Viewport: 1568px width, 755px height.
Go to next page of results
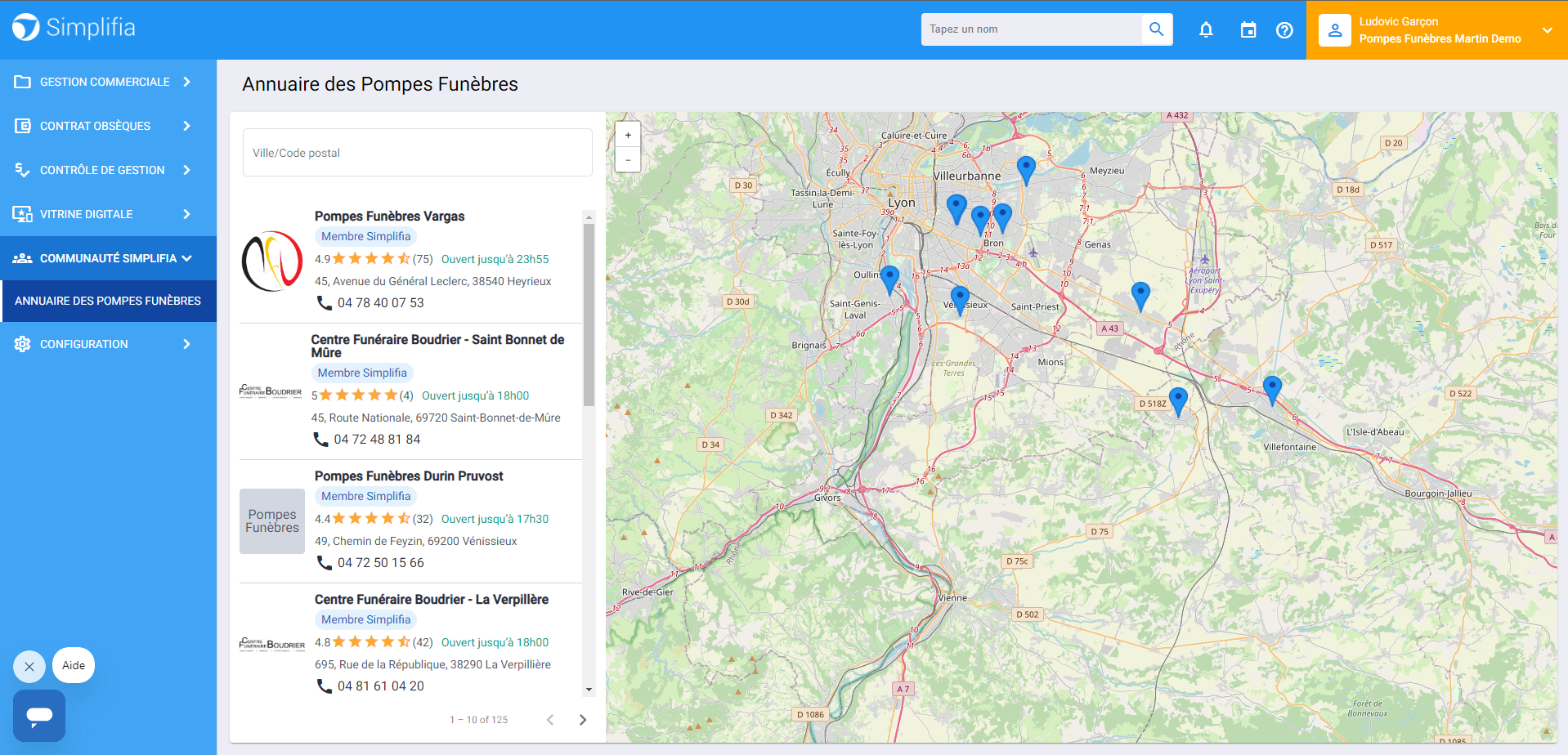pyautogui.click(x=583, y=720)
